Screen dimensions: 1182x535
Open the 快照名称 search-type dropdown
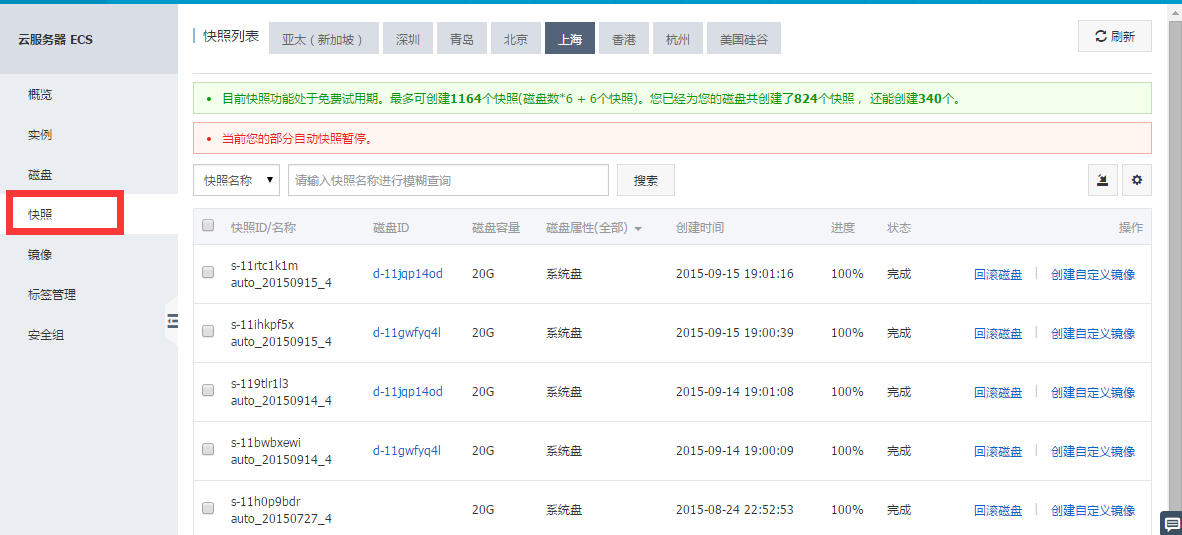click(x=237, y=181)
